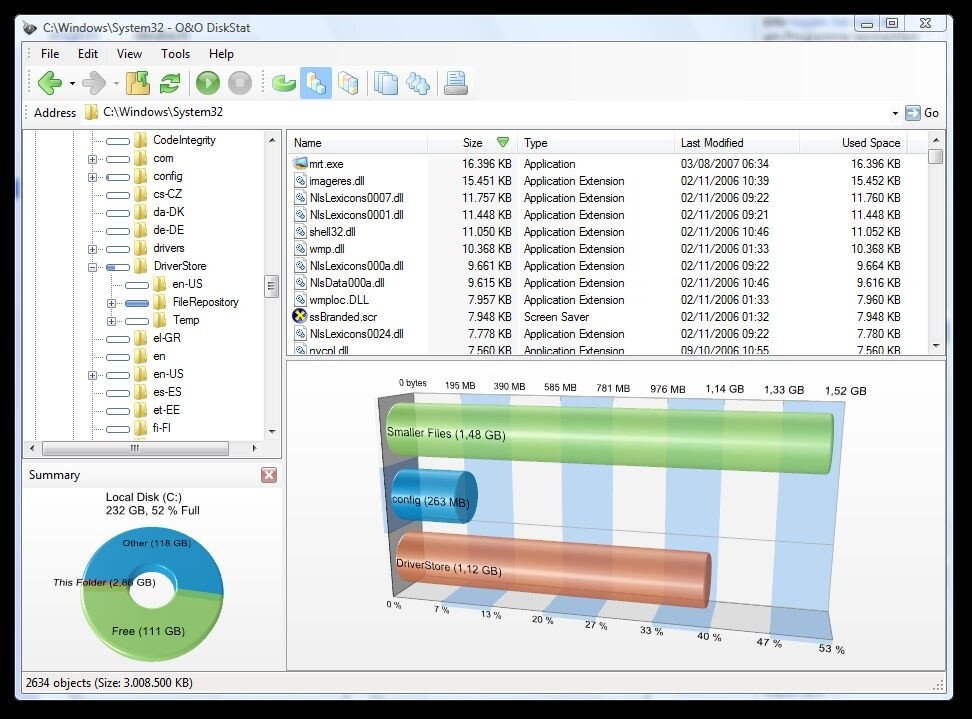Select NlsData000a.dll in the file list
This screenshot has width=972, height=719.
coord(347,283)
